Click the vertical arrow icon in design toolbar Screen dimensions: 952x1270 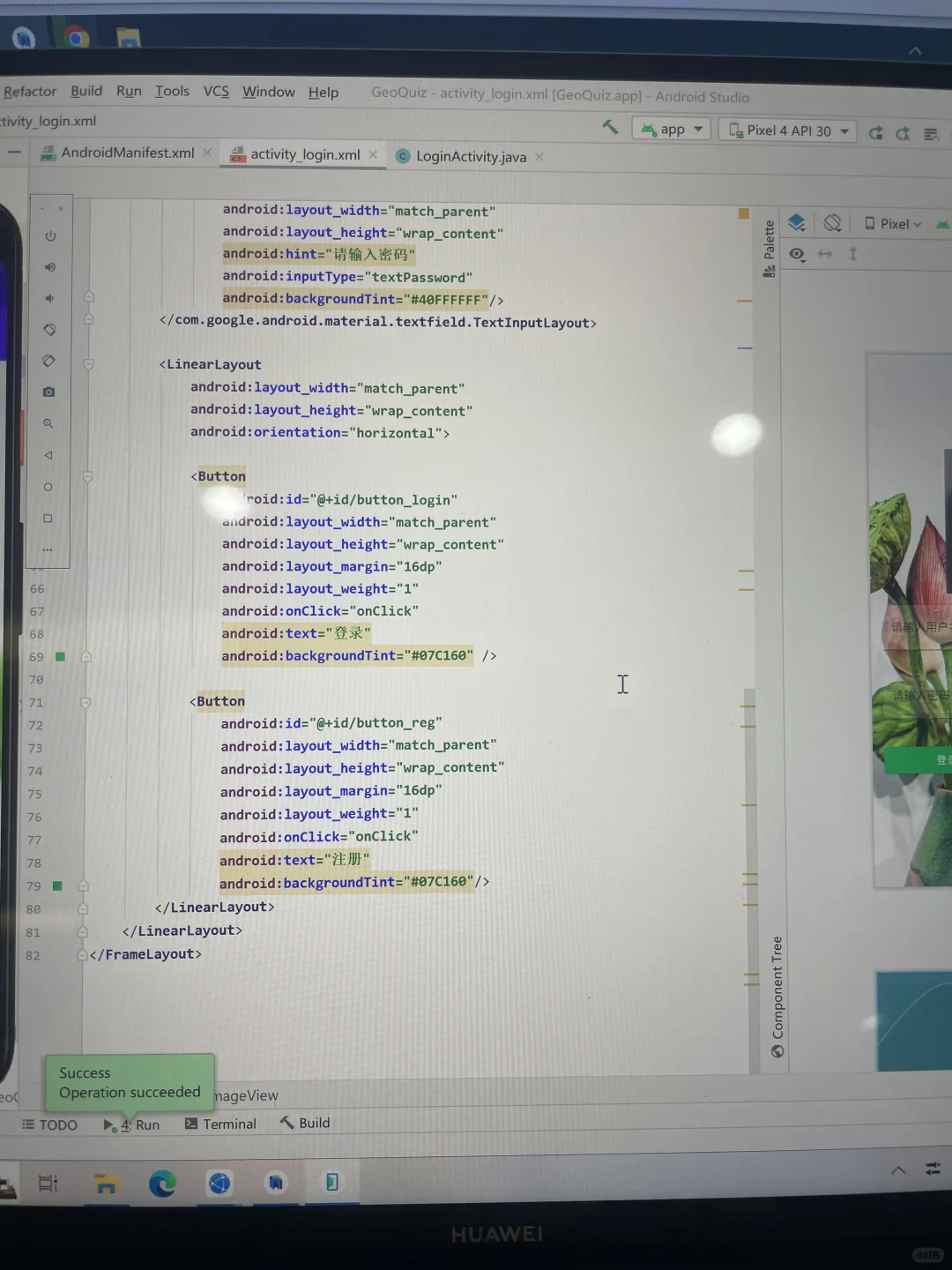click(x=852, y=254)
